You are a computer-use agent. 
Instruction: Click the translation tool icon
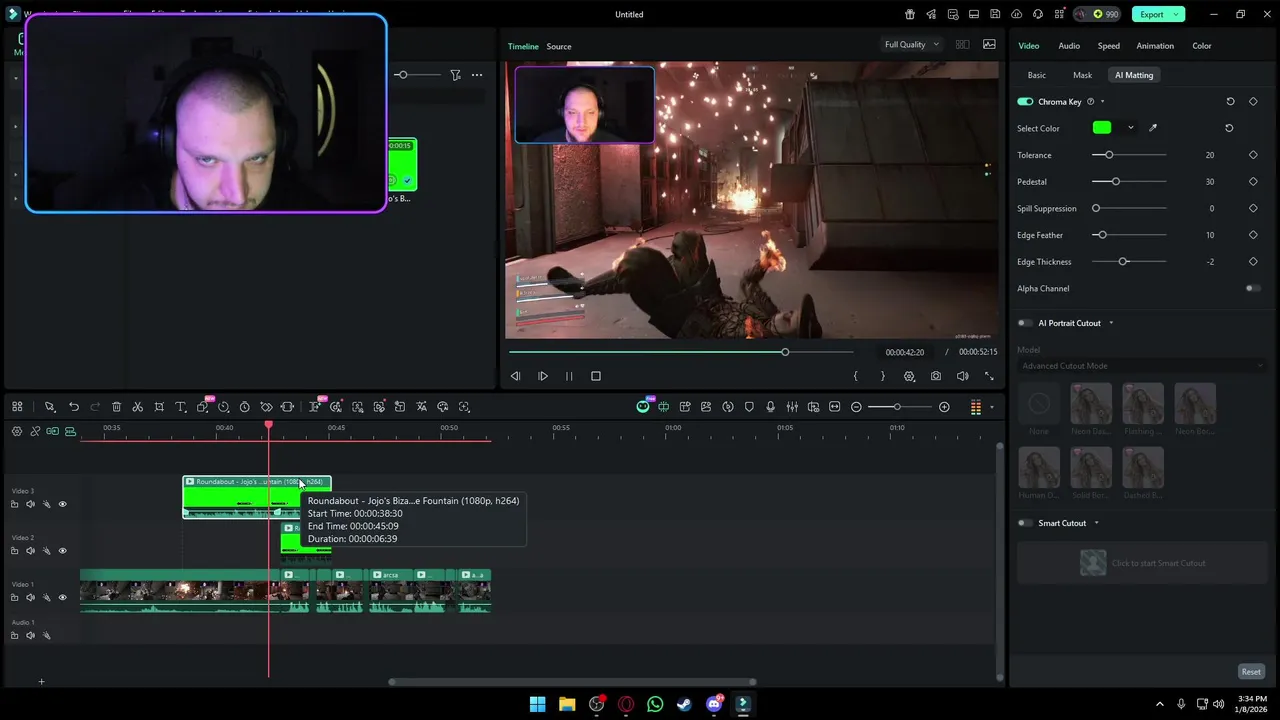point(421,407)
